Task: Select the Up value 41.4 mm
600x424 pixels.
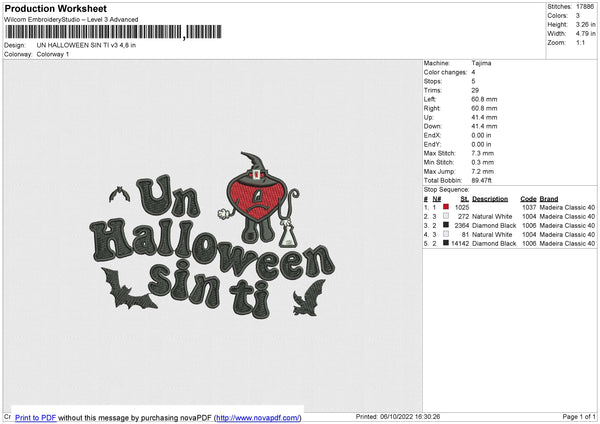Action: 484,117
